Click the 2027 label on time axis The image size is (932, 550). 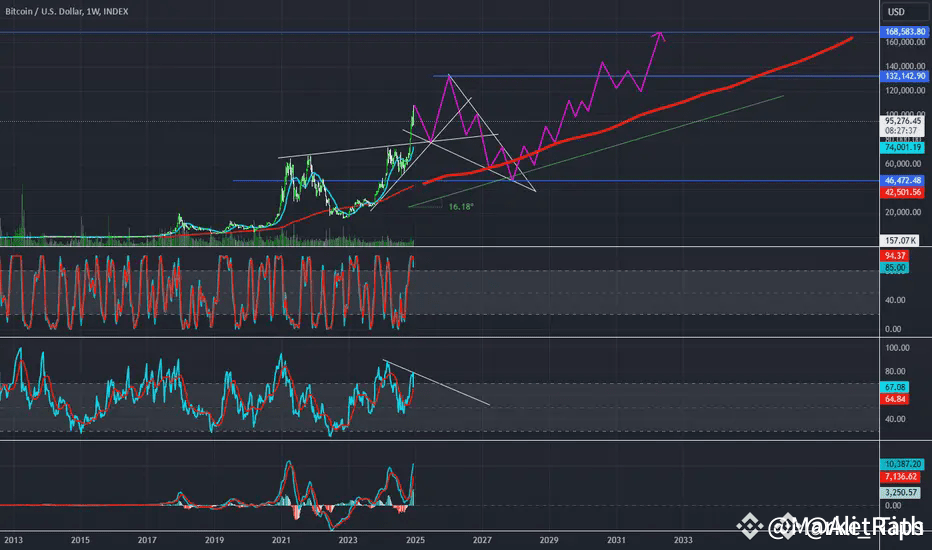[x=482, y=540]
